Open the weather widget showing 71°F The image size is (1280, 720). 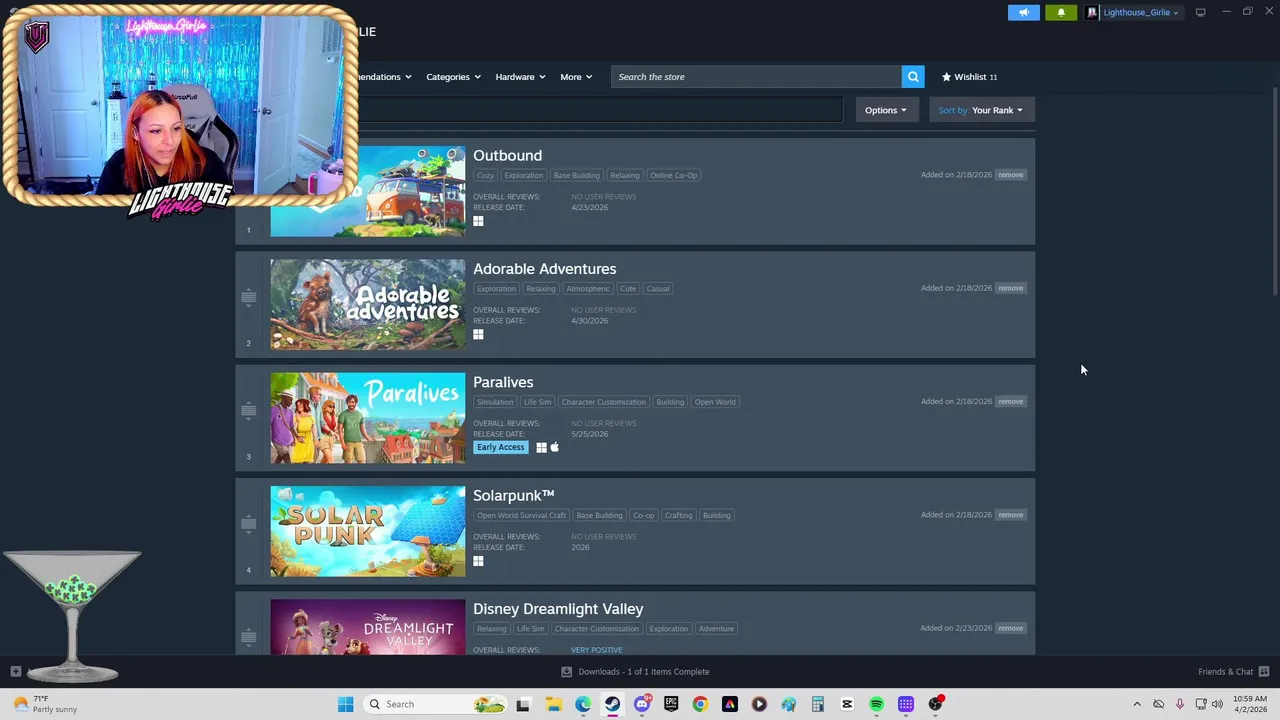45,704
